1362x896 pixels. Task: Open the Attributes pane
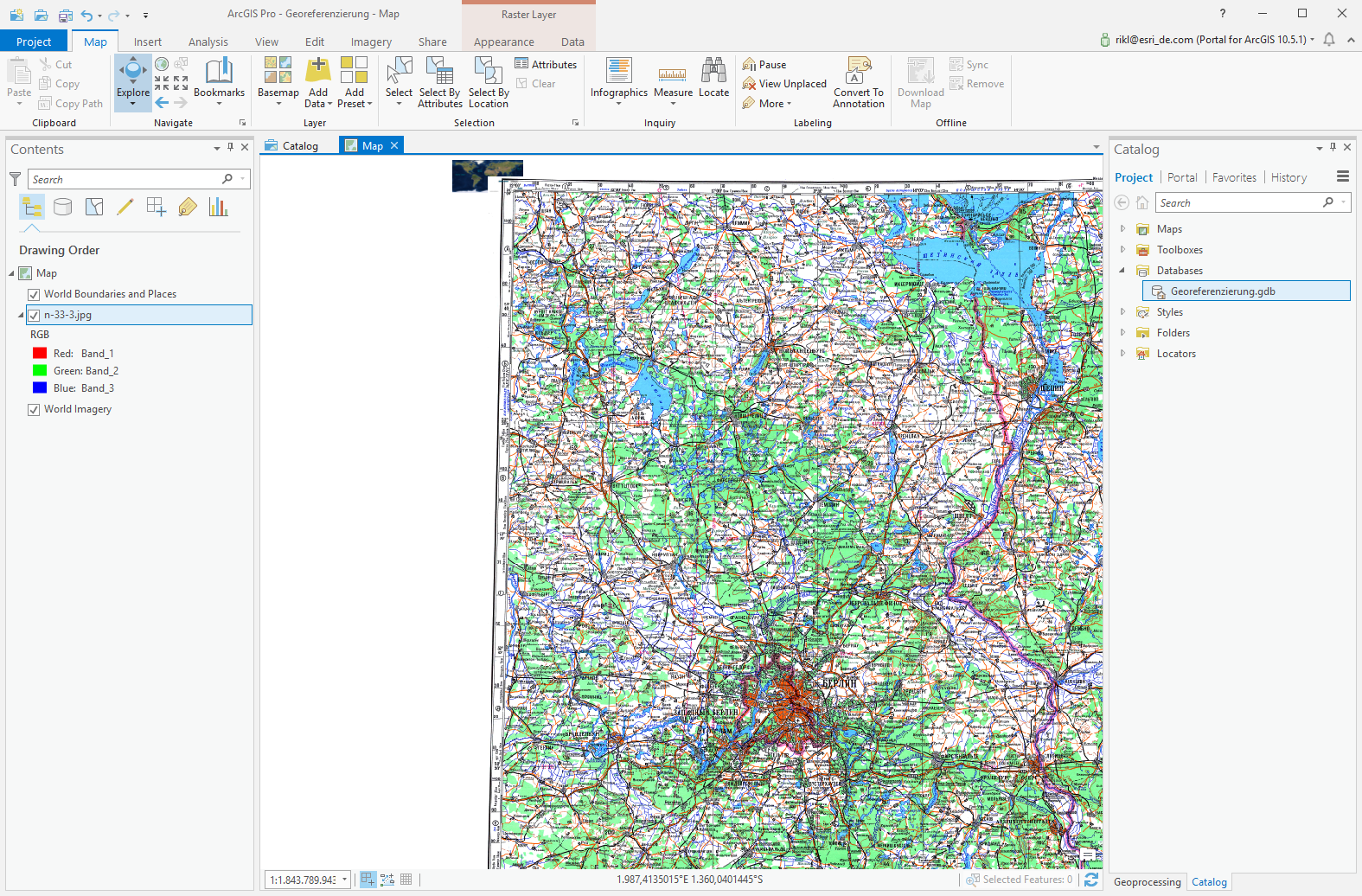coord(546,64)
